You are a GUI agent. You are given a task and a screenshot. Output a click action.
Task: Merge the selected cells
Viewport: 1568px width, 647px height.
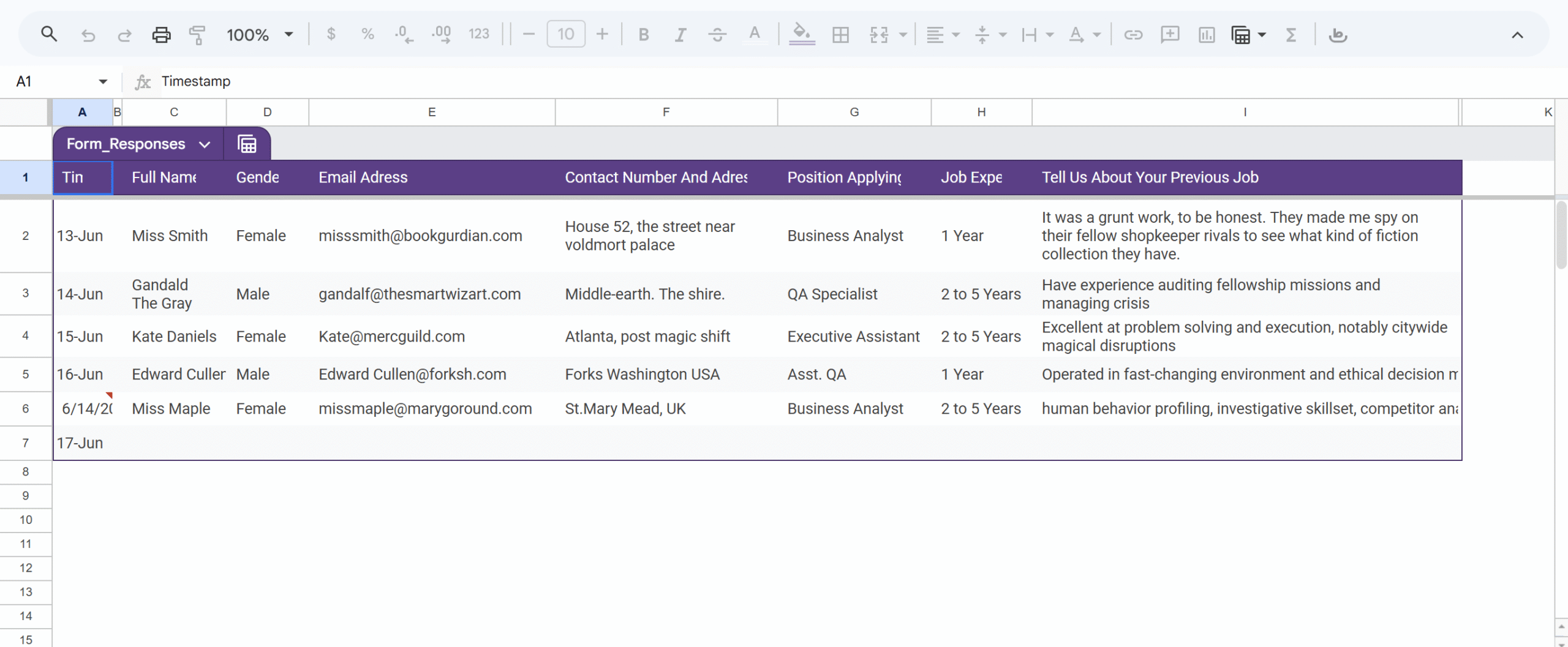[879, 35]
